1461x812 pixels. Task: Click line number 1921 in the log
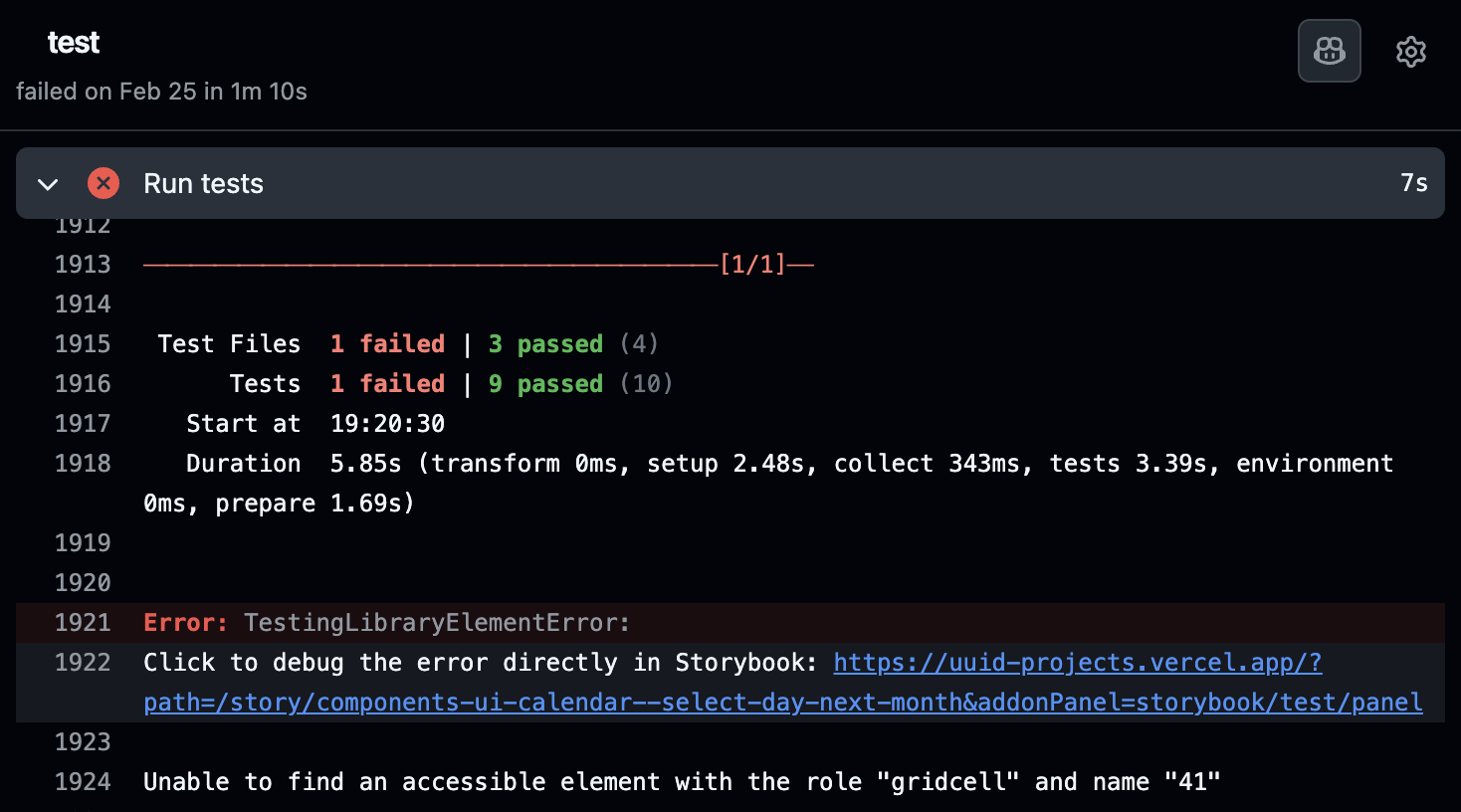(83, 622)
